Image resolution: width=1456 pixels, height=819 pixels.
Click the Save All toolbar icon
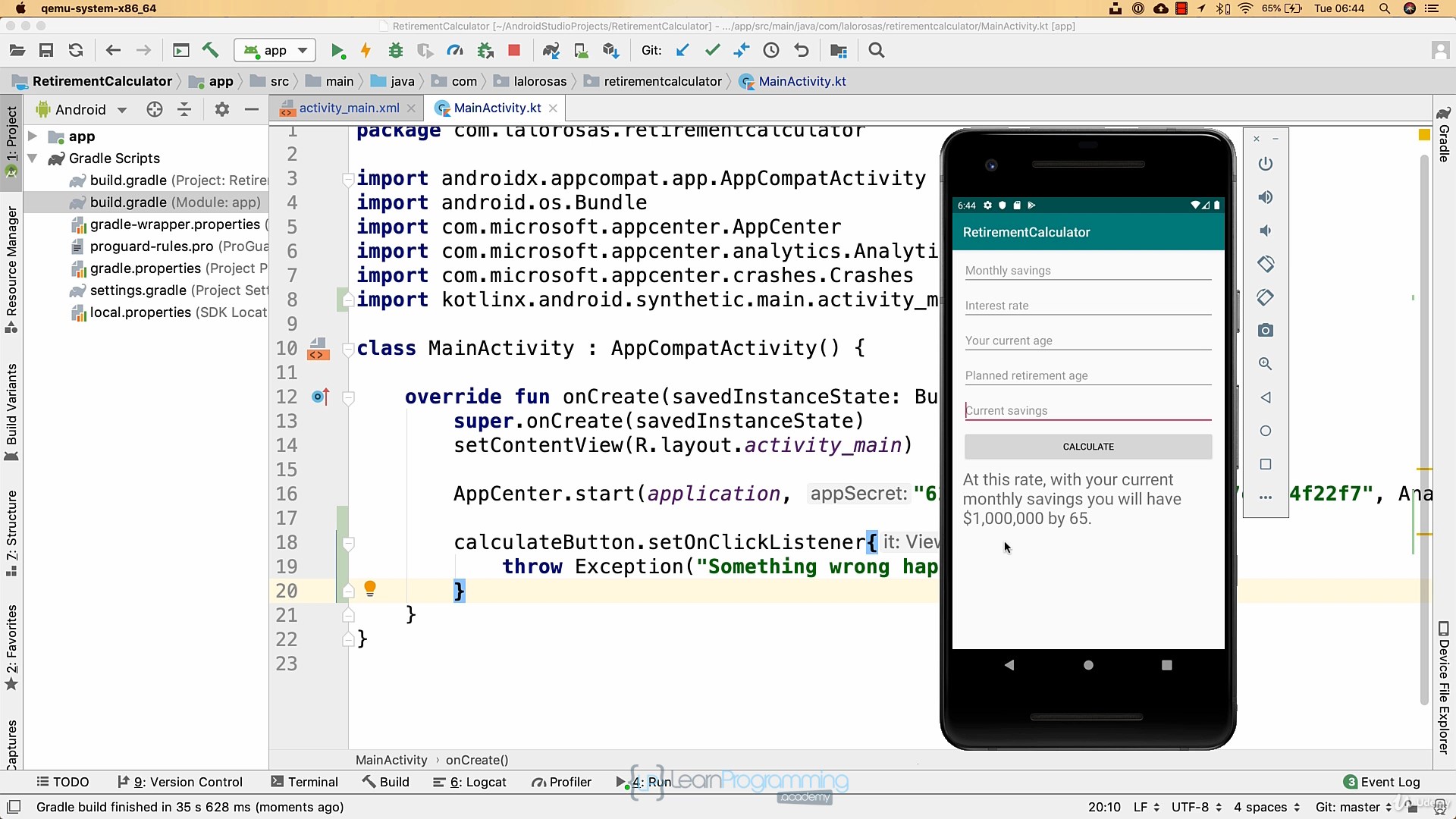[x=46, y=51]
